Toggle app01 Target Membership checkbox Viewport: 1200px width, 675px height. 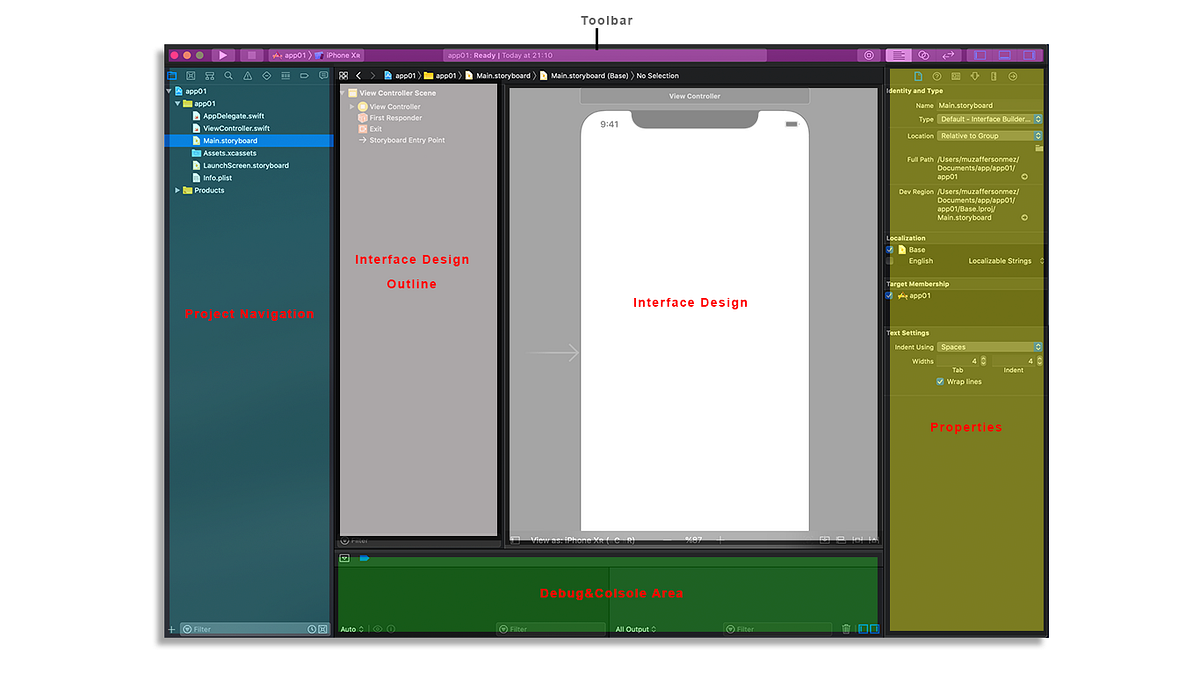(890, 295)
